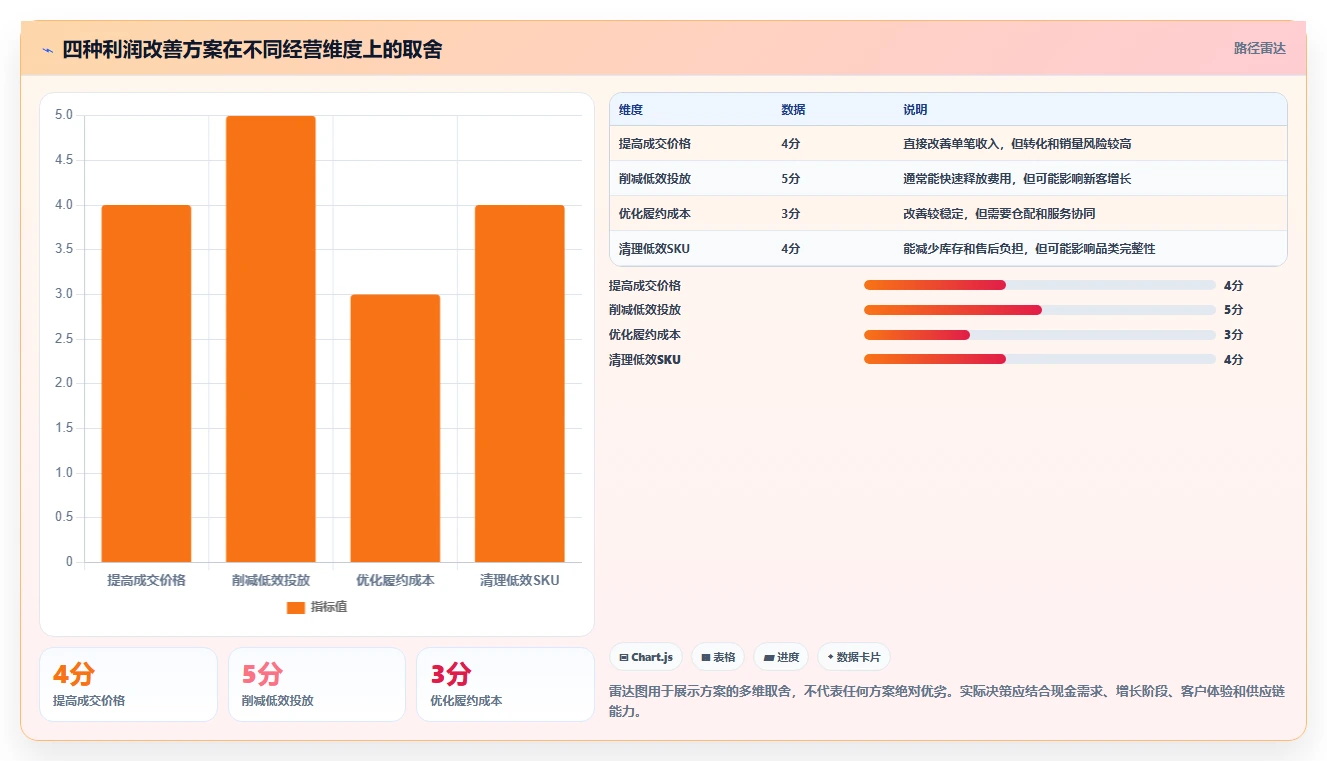Click the 5.0 y-axis tick label
The image size is (1327, 761).
coord(64,115)
